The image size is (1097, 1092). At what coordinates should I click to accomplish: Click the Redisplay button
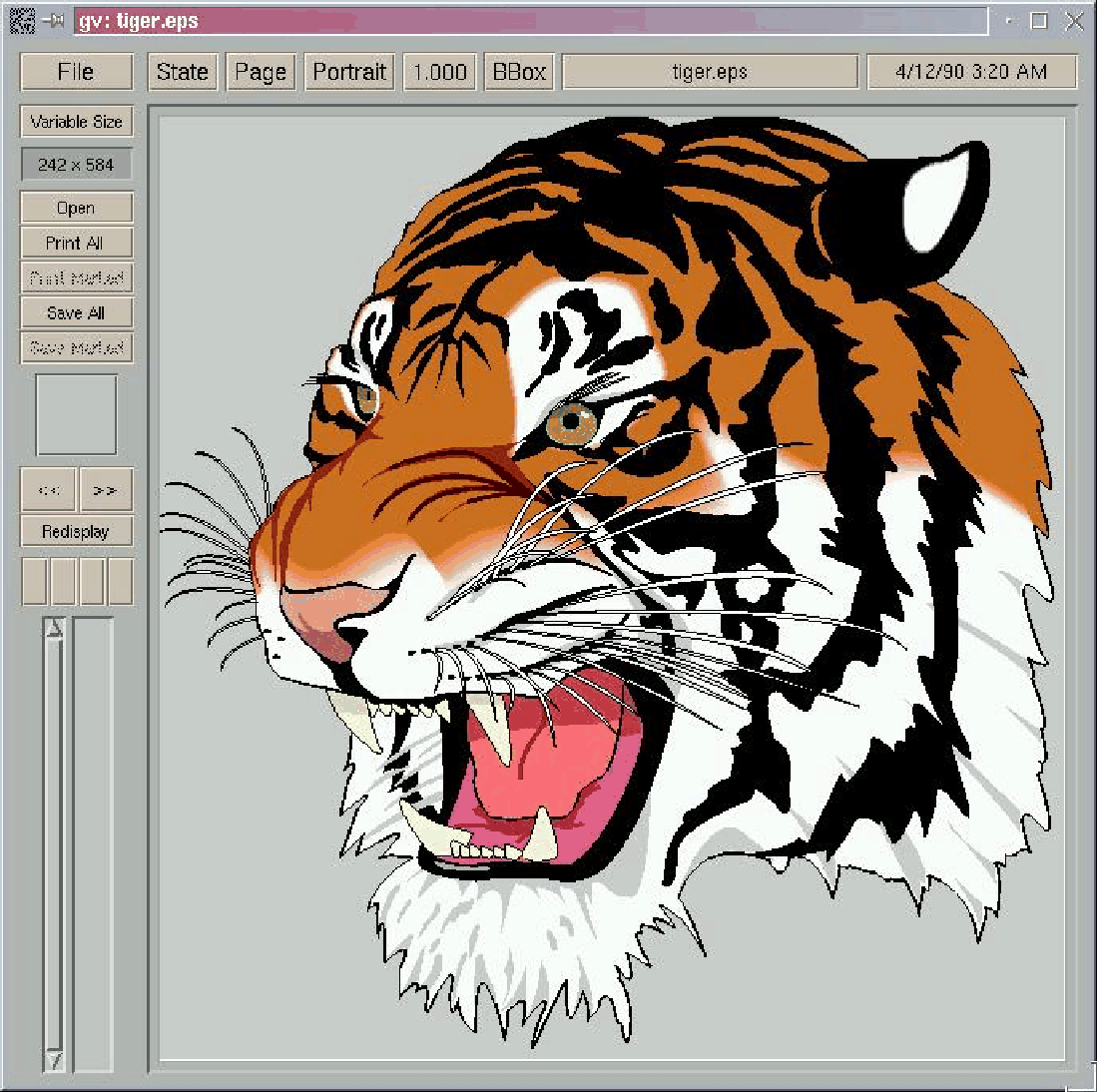[76, 532]
